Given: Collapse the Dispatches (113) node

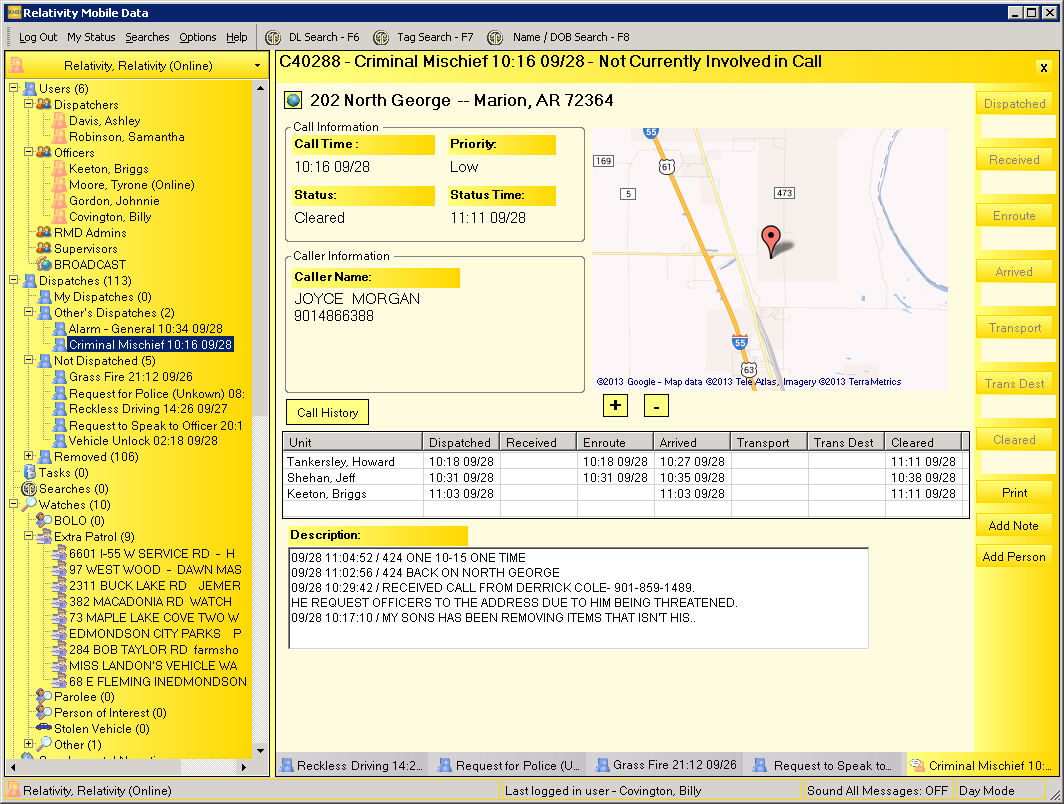Looking at the screenshot, I should [x=14, y=280].
